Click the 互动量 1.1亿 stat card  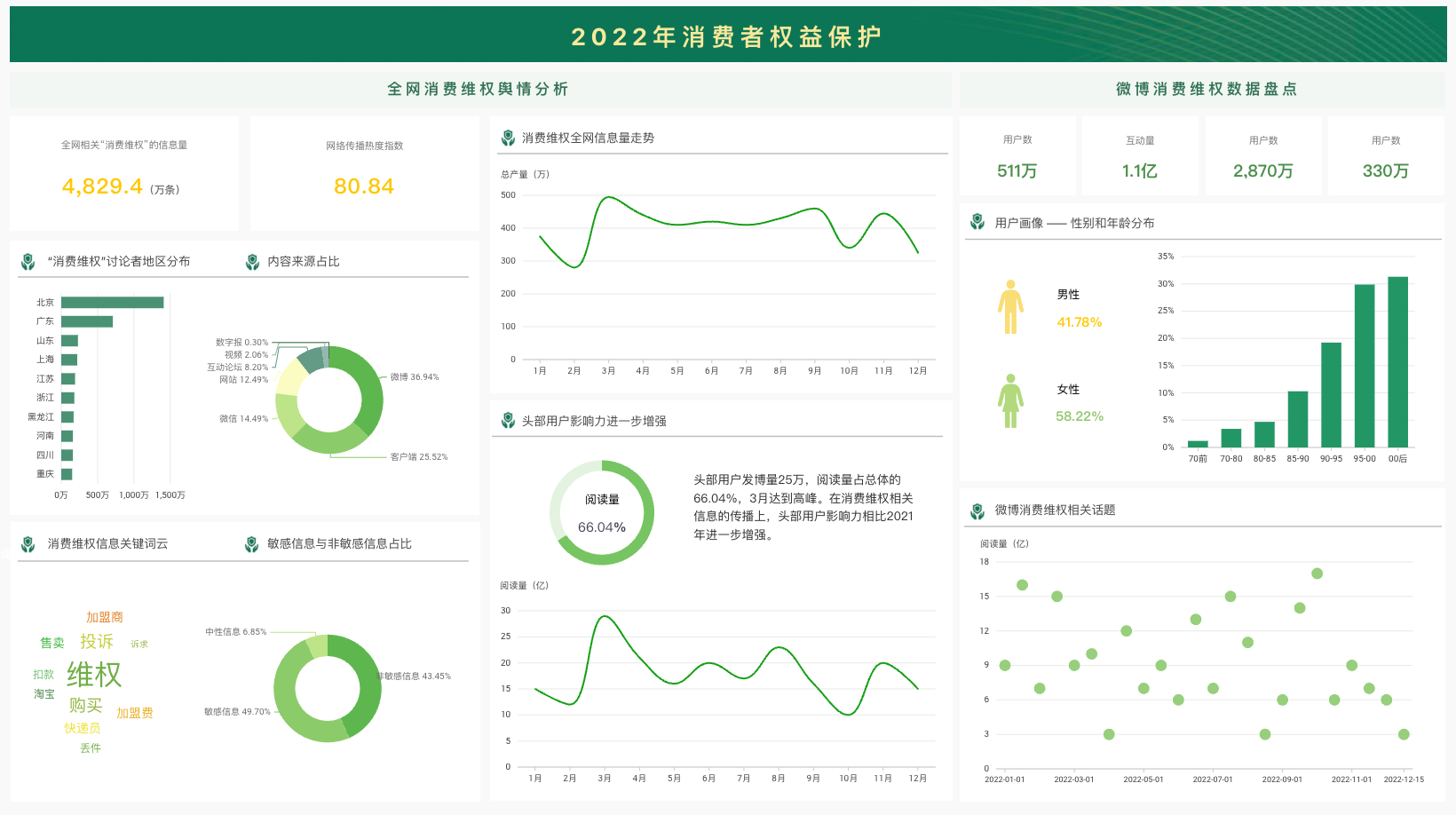pos(1140,156)
